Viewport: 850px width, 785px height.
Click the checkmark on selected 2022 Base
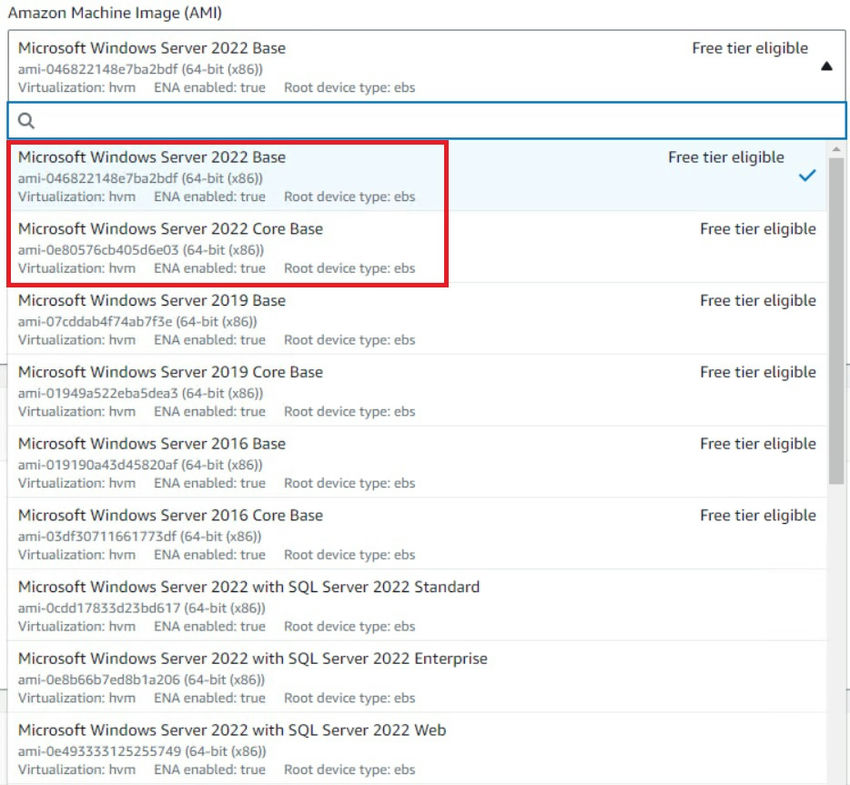[807, 176]
